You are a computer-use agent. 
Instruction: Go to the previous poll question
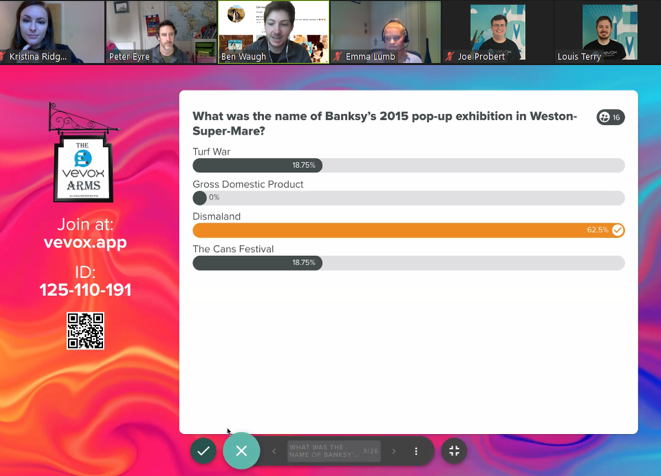274,451
